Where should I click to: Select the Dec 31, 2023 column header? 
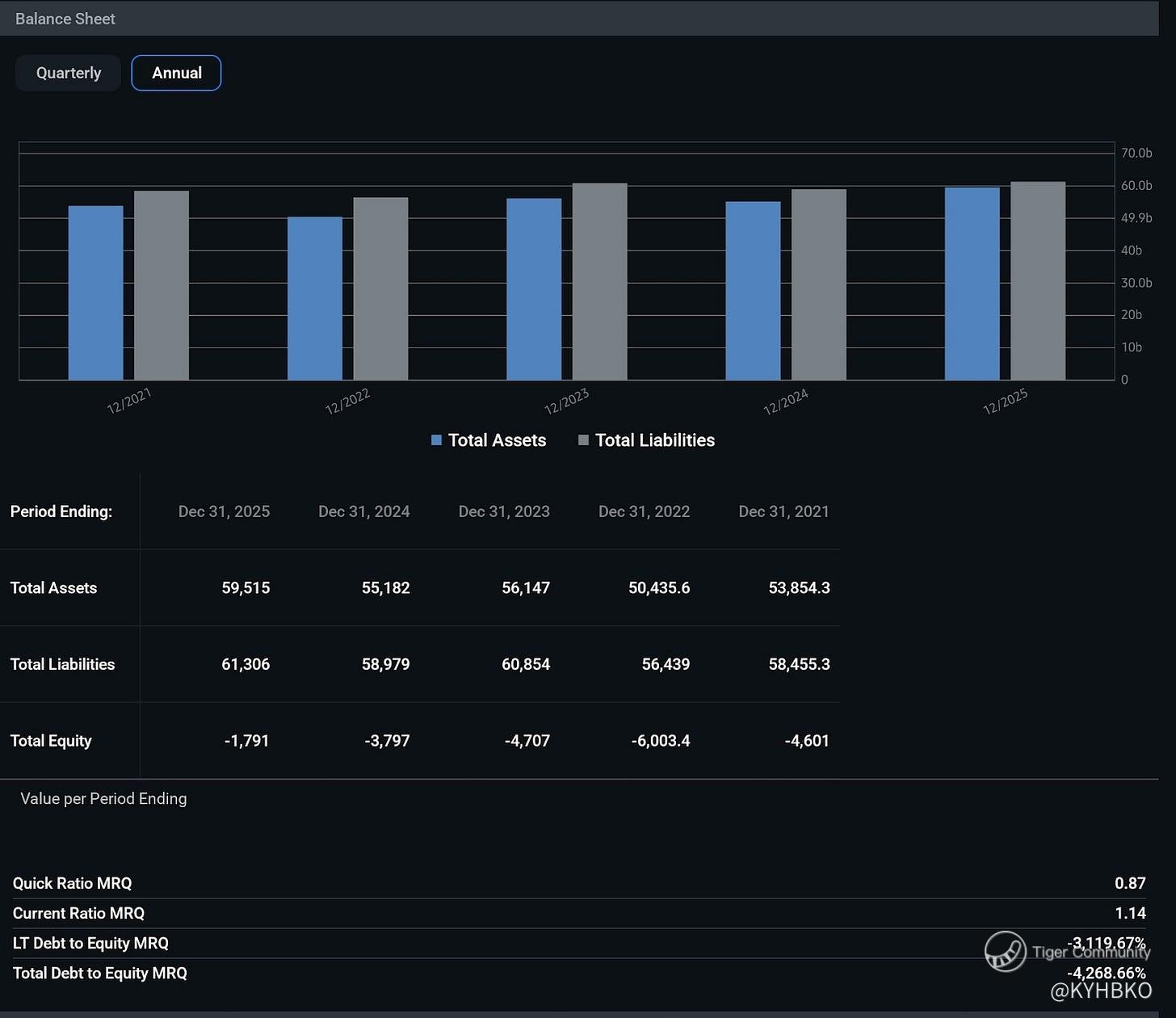pyautogui.click(x=504, y=511)
